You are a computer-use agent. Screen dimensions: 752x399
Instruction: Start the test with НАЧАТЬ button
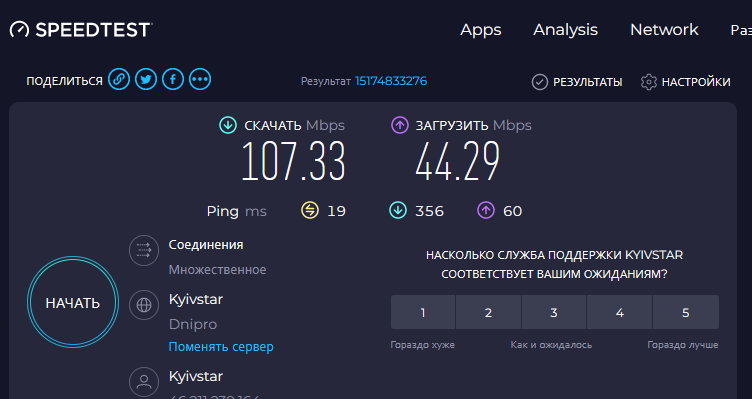73,302
